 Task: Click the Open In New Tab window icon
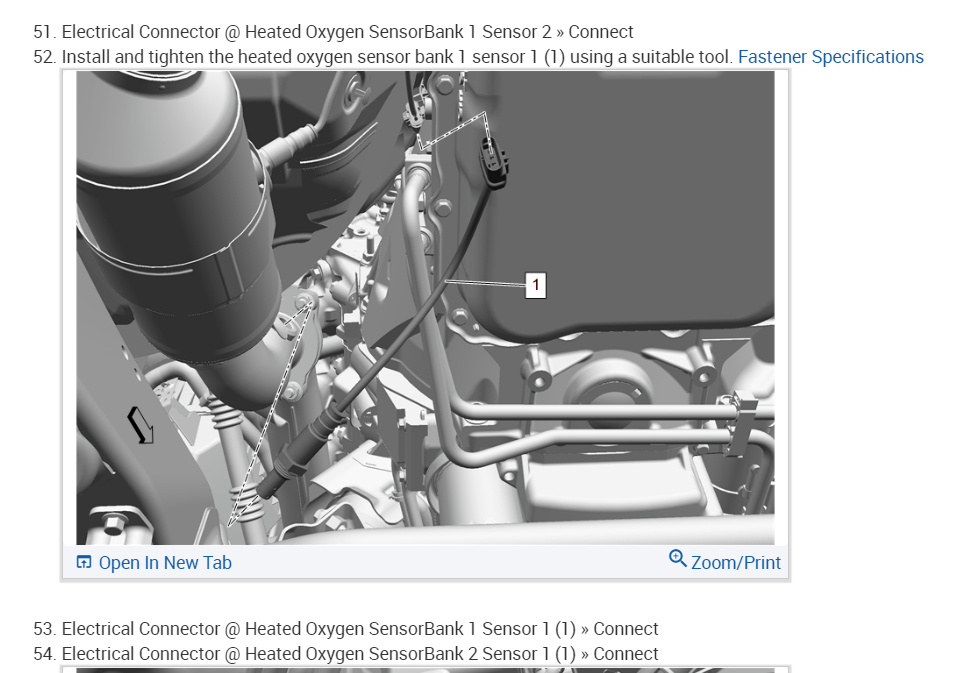click(84, 562)
